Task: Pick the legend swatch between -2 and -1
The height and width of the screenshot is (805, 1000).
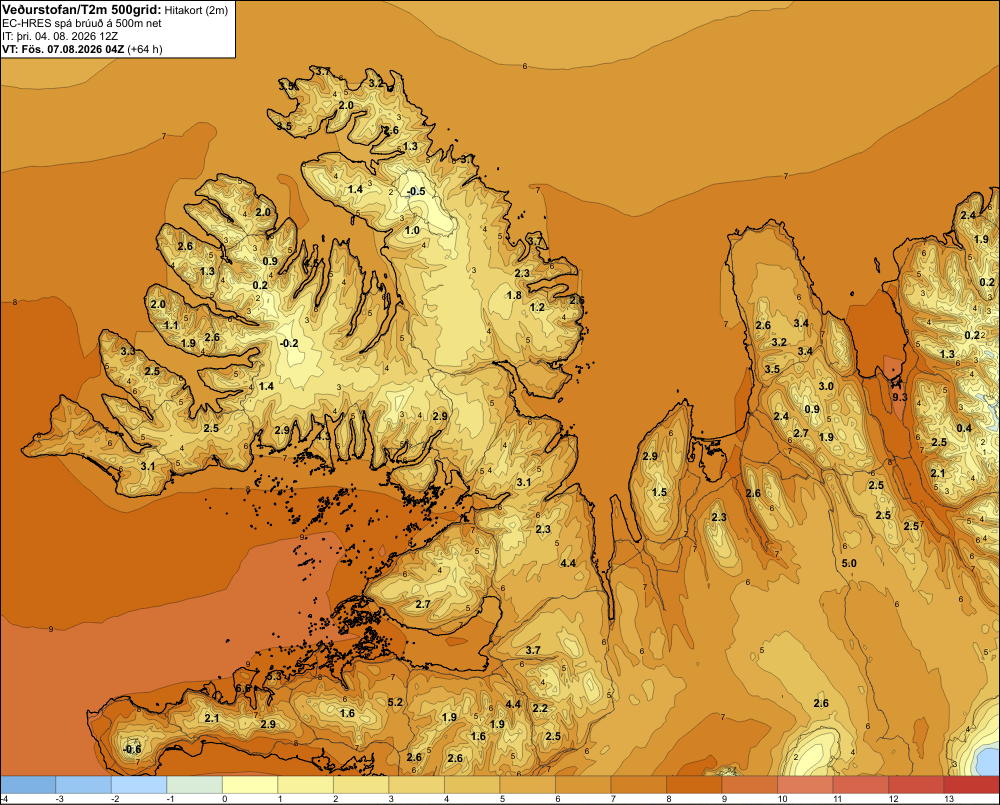Action: [x=139, y=785]
